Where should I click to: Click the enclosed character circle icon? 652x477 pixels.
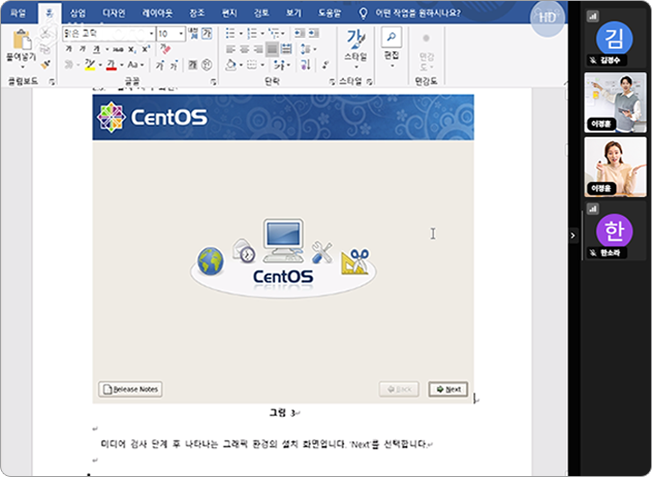pyautogui.click(x=207, y=64)
